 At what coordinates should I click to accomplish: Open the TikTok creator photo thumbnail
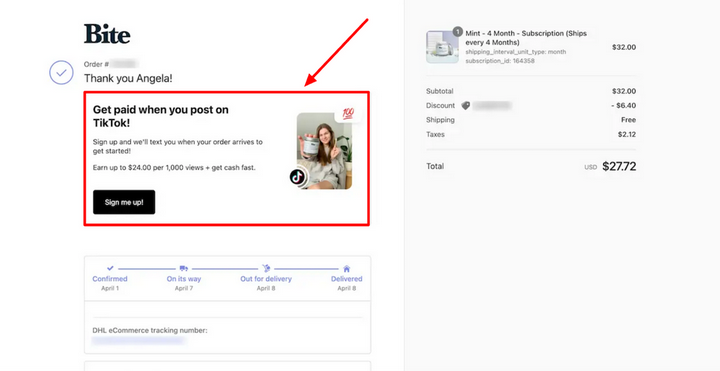(324, 151)
